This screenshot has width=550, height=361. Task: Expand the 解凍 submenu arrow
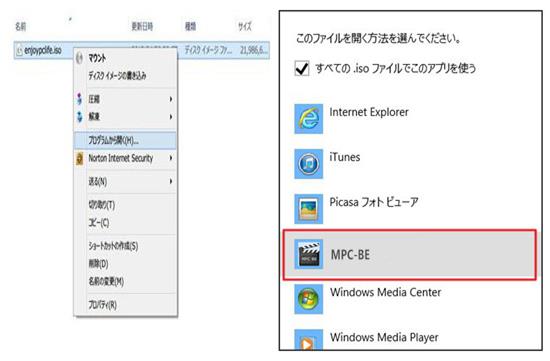pos(171,116)
